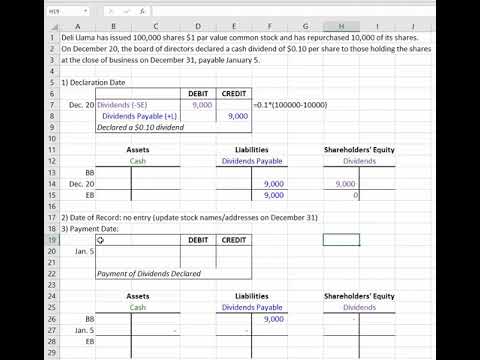The height and width of the screenshot is (360, 480).
Task: Click the Select All corner triangle
Action: pos(55,27)
